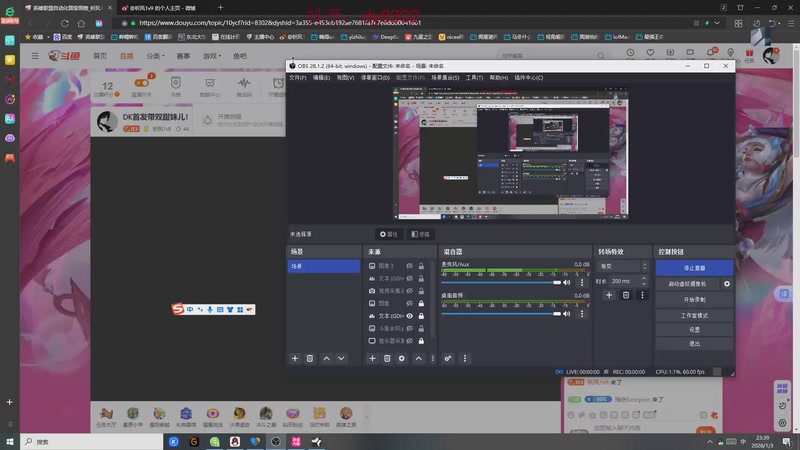Open advanced audio properties gear in mixer
The height and width of the screenshot is (450, 800).
tap(447, 359)
